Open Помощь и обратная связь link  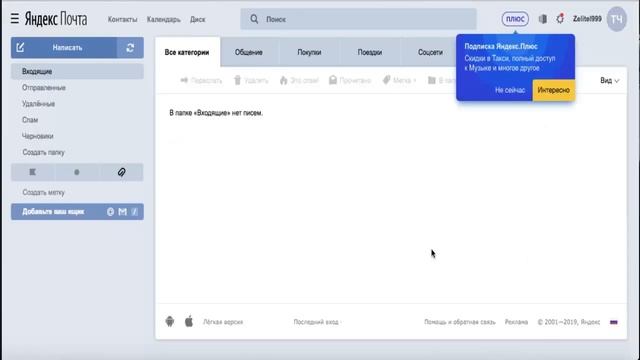[x=460, y=322]
